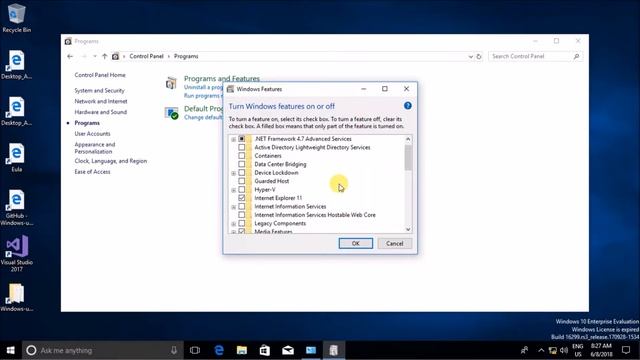Refresh the Control Panel address bar
The height and width of the screenshot is (360, 640).
pos(479,56)
